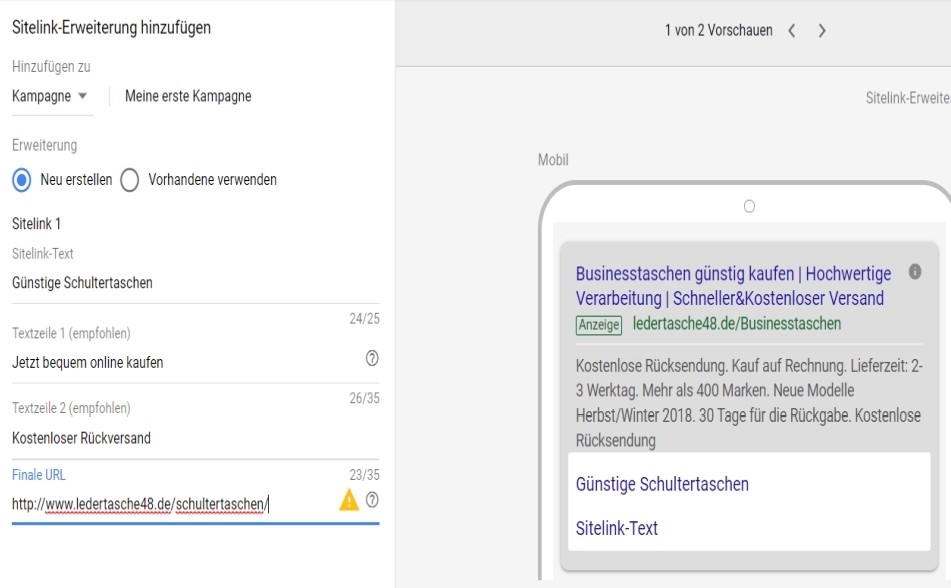Click Günstige Schultertaschen sitelink in mobile preview
This screenshot has width=951, height=588.
tap(662, 485)
